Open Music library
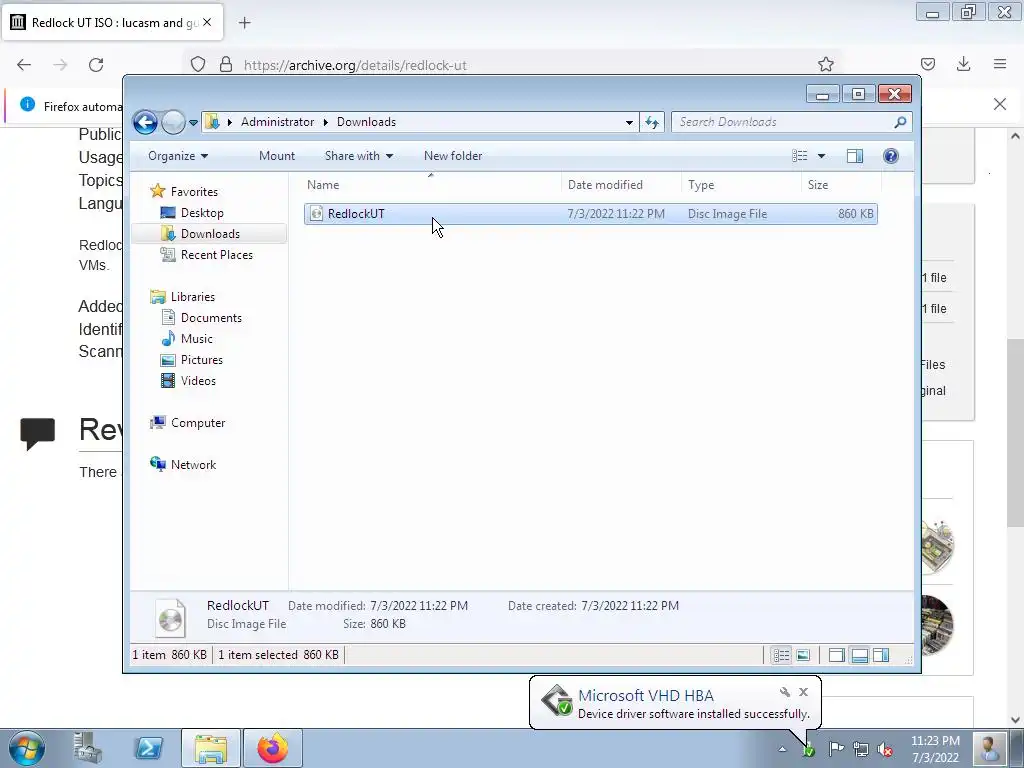The width and height of the screenshot is (1024, 768). pyautogui.click(x=196, y=339)
